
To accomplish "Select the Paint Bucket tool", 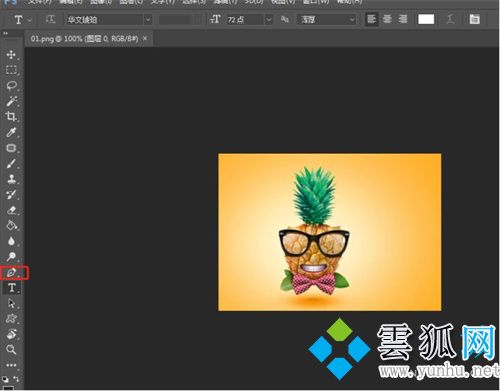I will 11,226.
